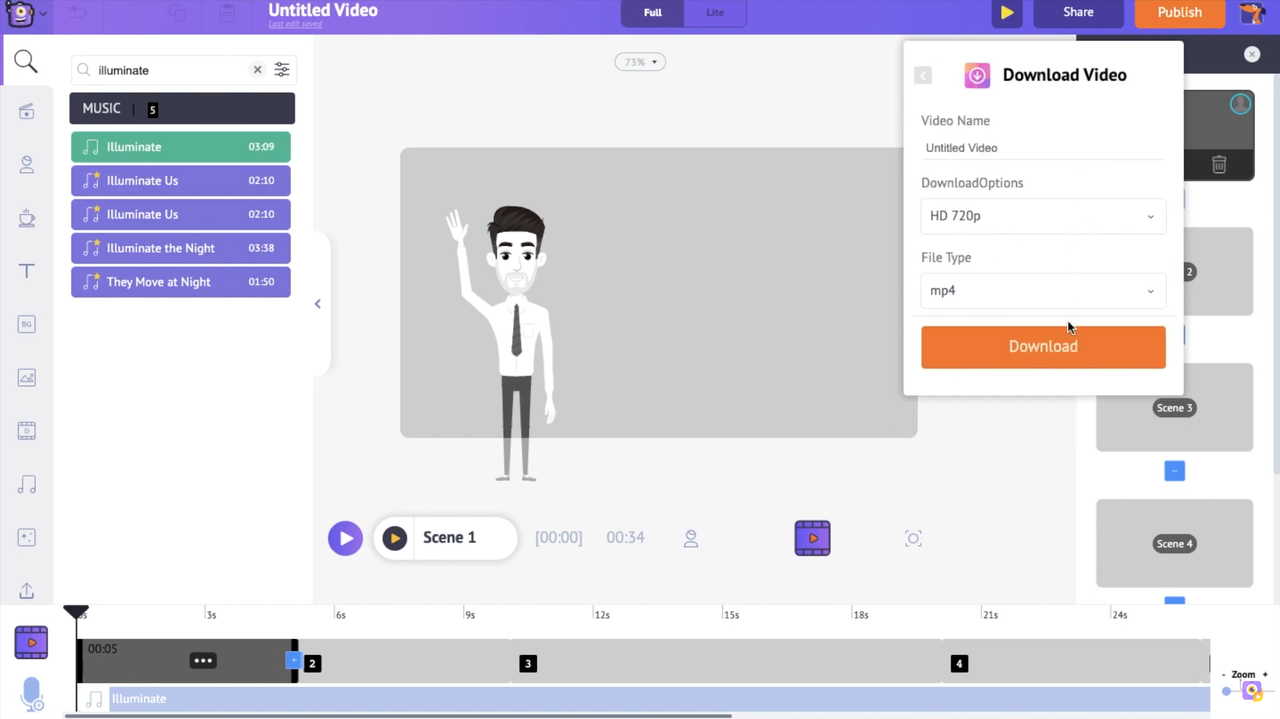Open the Uploads icon in sidebar
The width and height of the screenshot is (1280, 719).
point(26,591)
